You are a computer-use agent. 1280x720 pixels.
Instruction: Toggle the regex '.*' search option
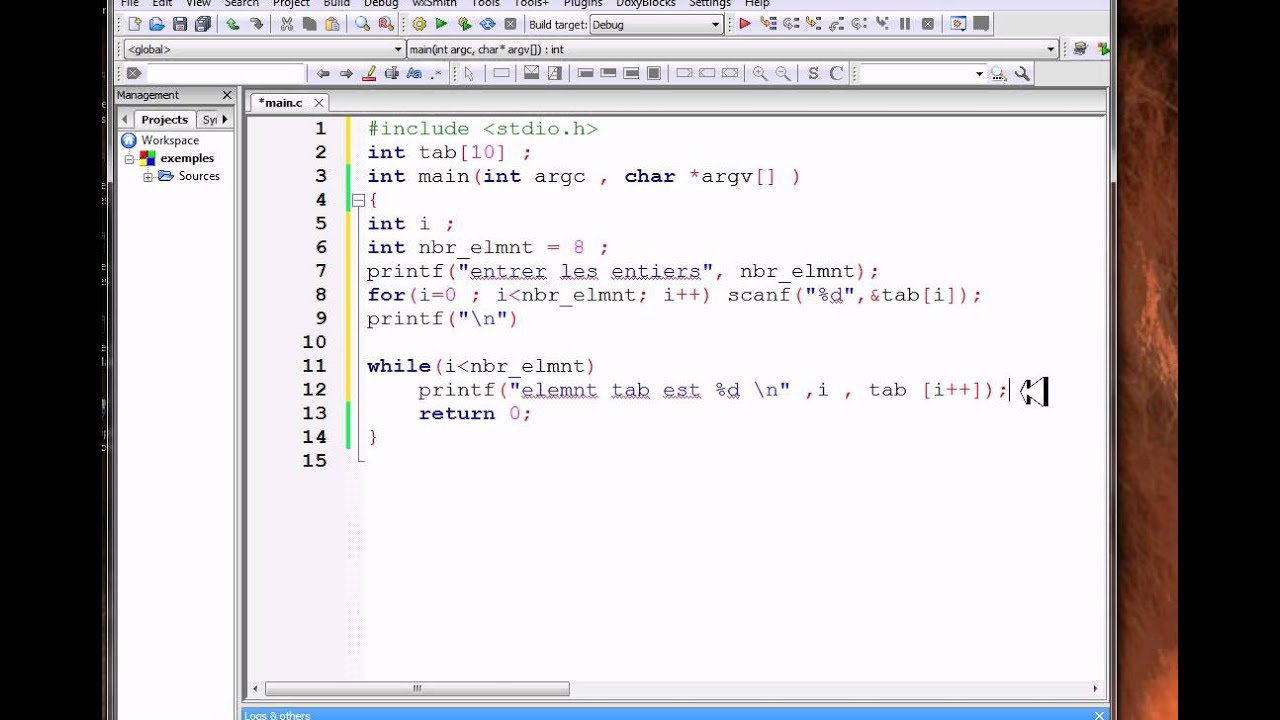(436, 73)
